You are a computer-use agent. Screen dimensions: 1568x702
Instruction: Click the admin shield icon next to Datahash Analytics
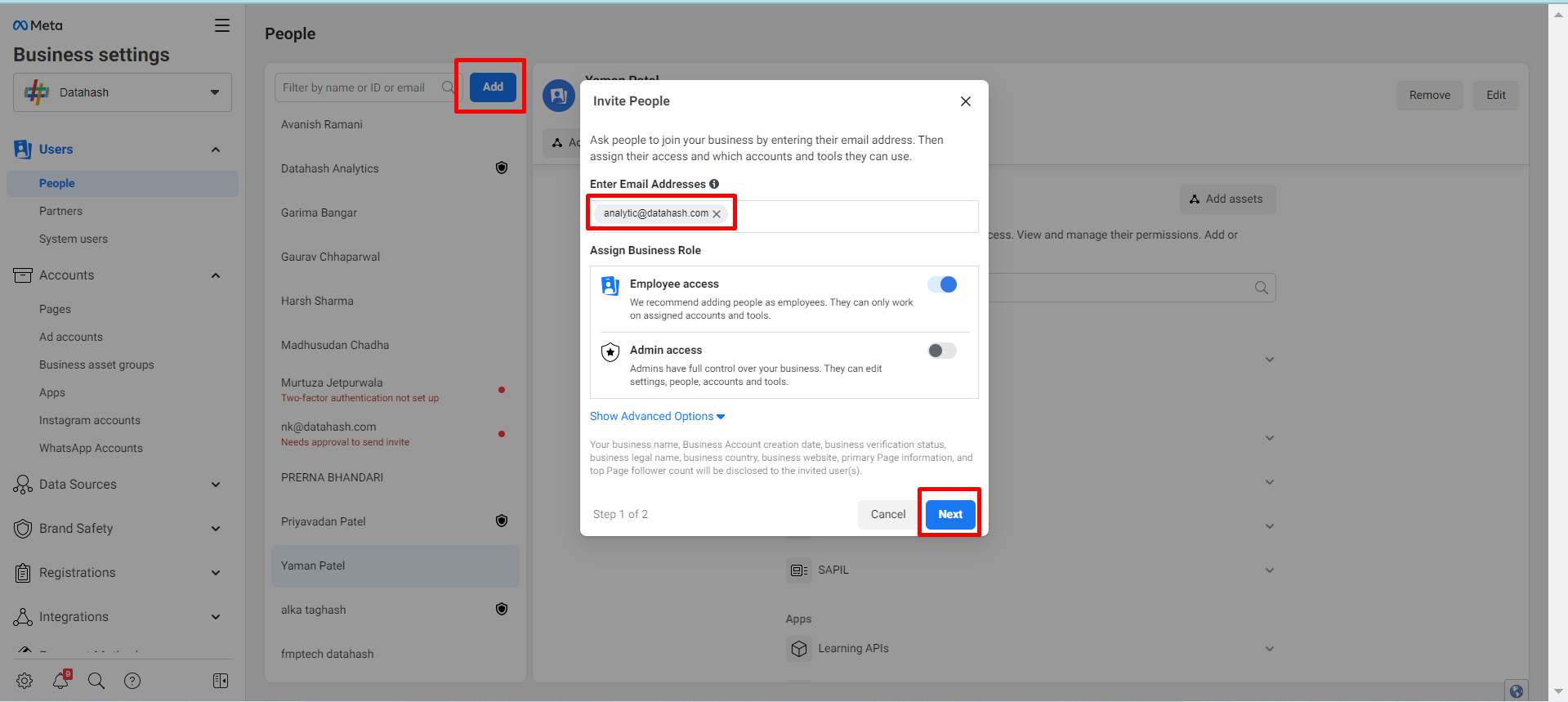[x=502, y=168]
